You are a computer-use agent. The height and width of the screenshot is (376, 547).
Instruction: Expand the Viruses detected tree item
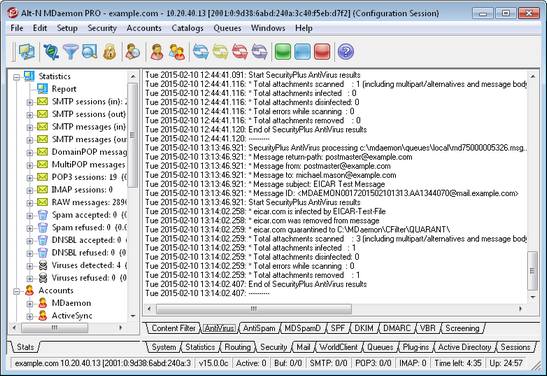(x=30, y=266)
